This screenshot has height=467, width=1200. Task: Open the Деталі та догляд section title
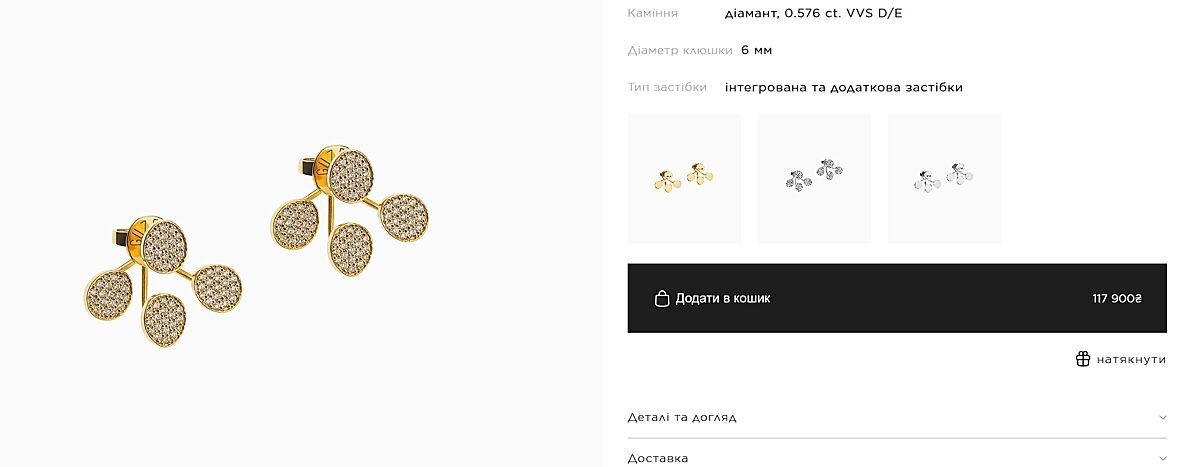click(682, 417)
